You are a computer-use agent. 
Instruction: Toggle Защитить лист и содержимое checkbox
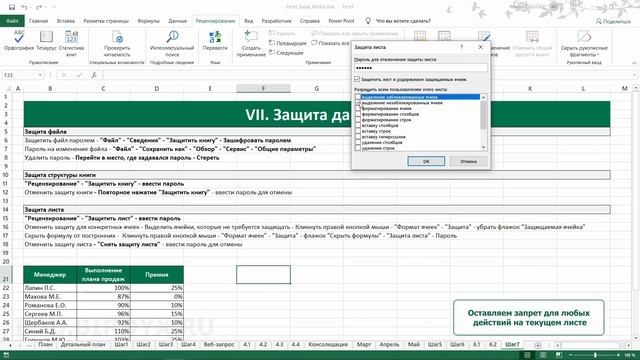pos(357,79)
